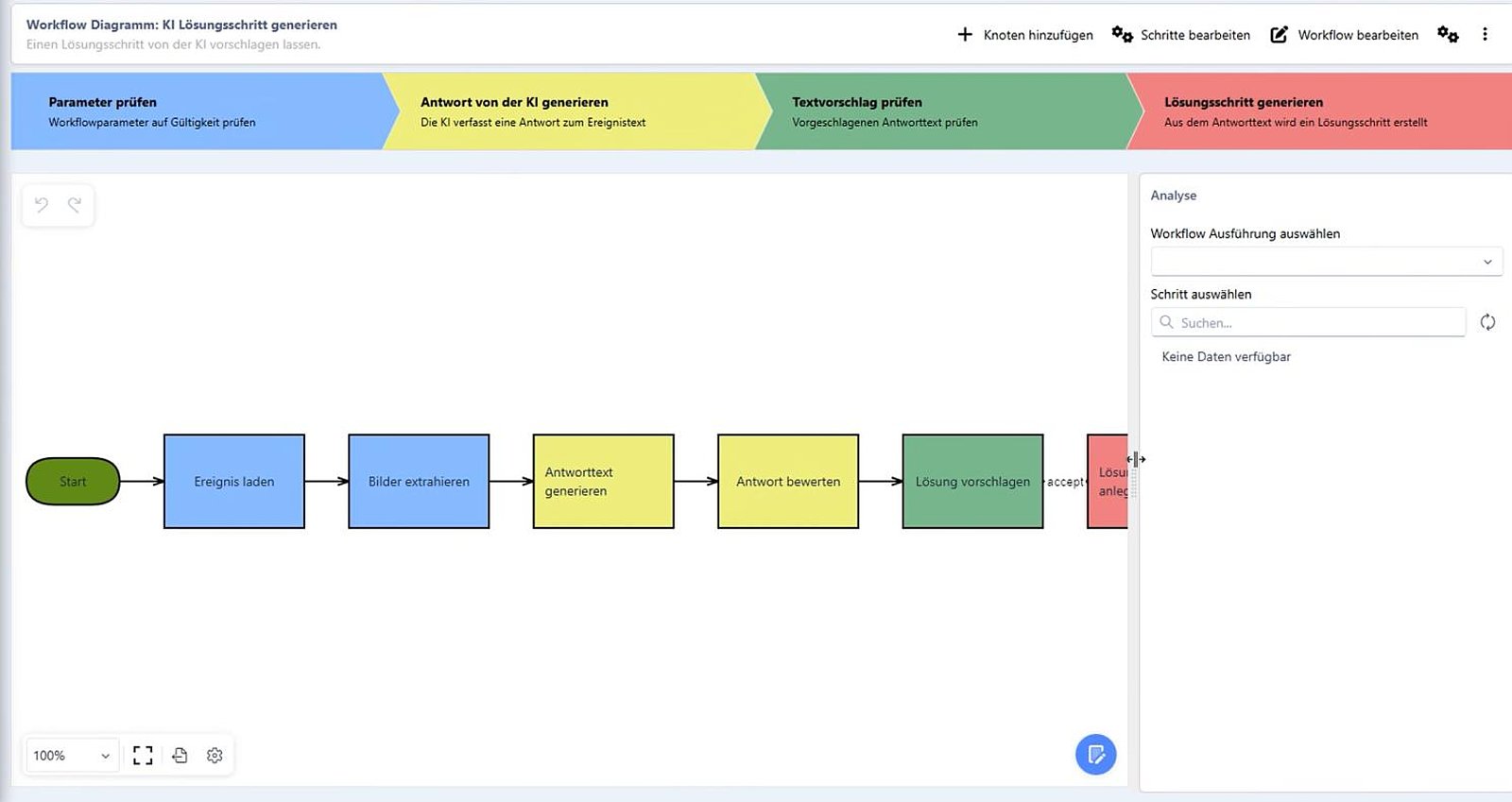The image size is (1512, 802).
Task: Click the gears icon for Schritte bearbeiten
Action: [x=1122, y=34]
